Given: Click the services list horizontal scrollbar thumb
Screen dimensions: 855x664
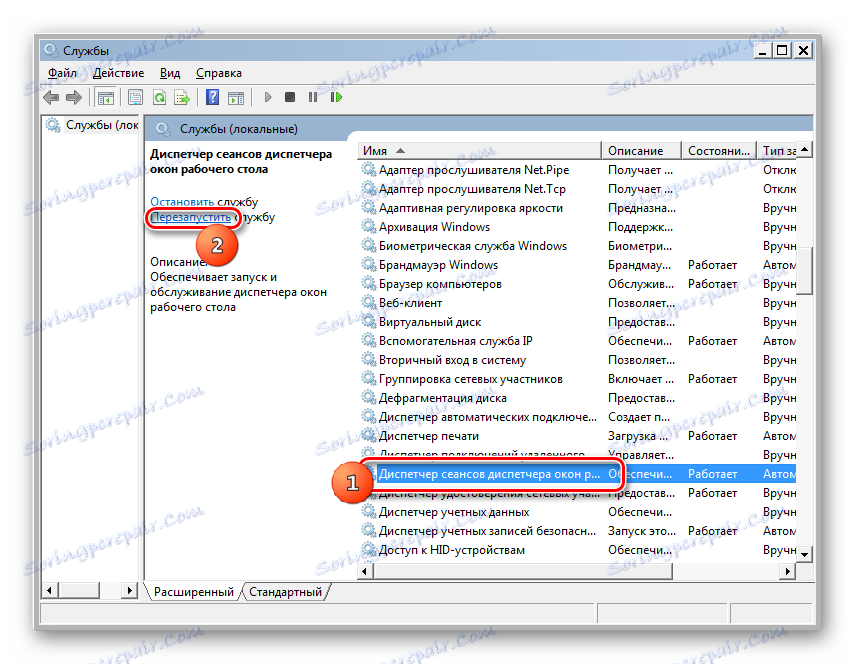Looking at the screenshot, I should pyautogui.click(x=523, y=571).
